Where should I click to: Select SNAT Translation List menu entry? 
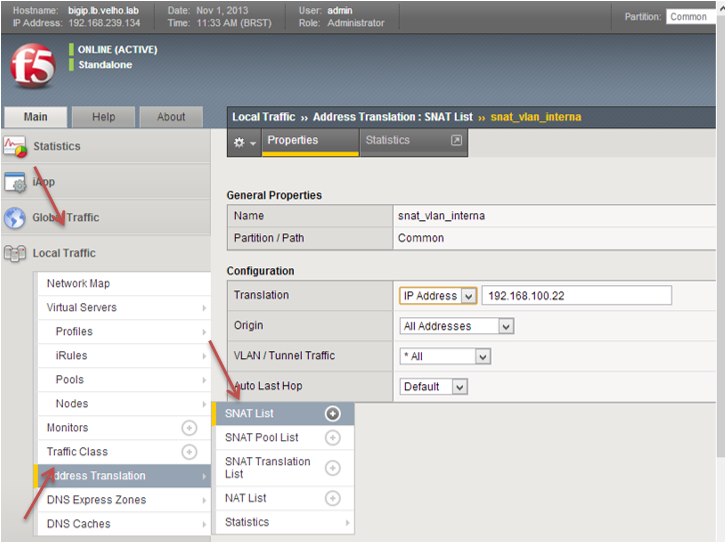(x=268, y=468)
